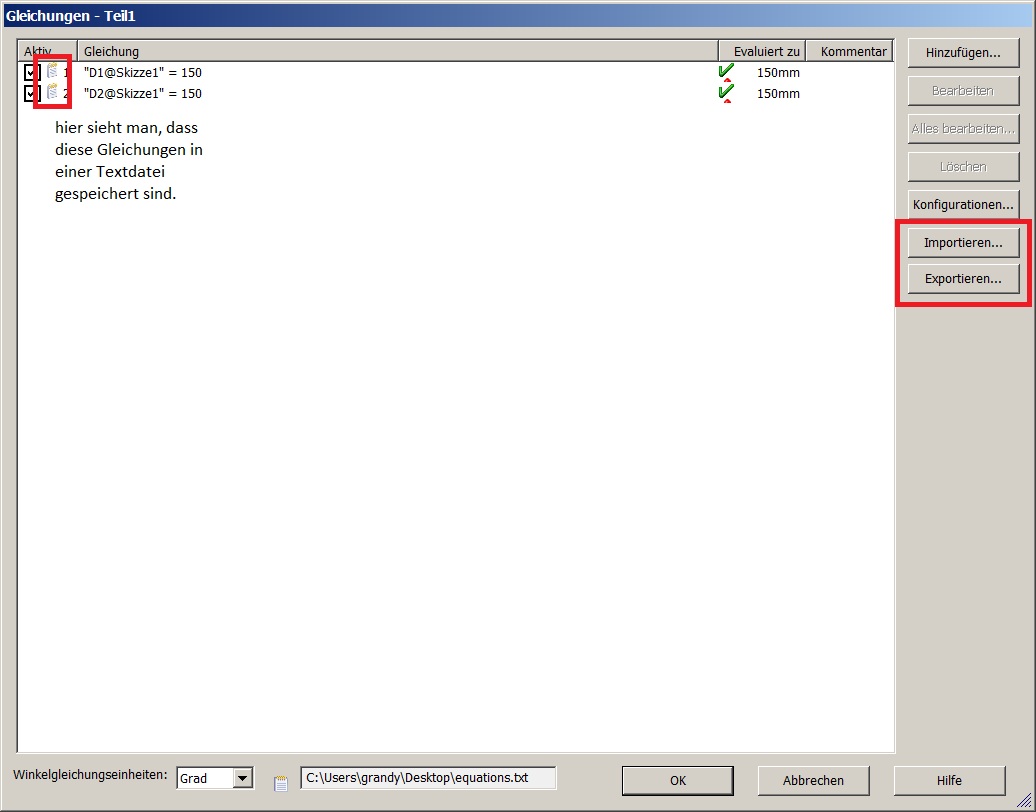Image resolution: width=1036 pixels, height=812 pixels.
Task: Click the Kommentar column header
Action: [x=850, y=51]
